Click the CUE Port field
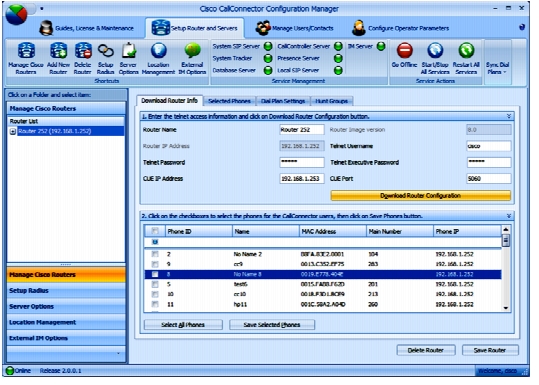This screenshot has height=385, width=539. click(488, 179)
